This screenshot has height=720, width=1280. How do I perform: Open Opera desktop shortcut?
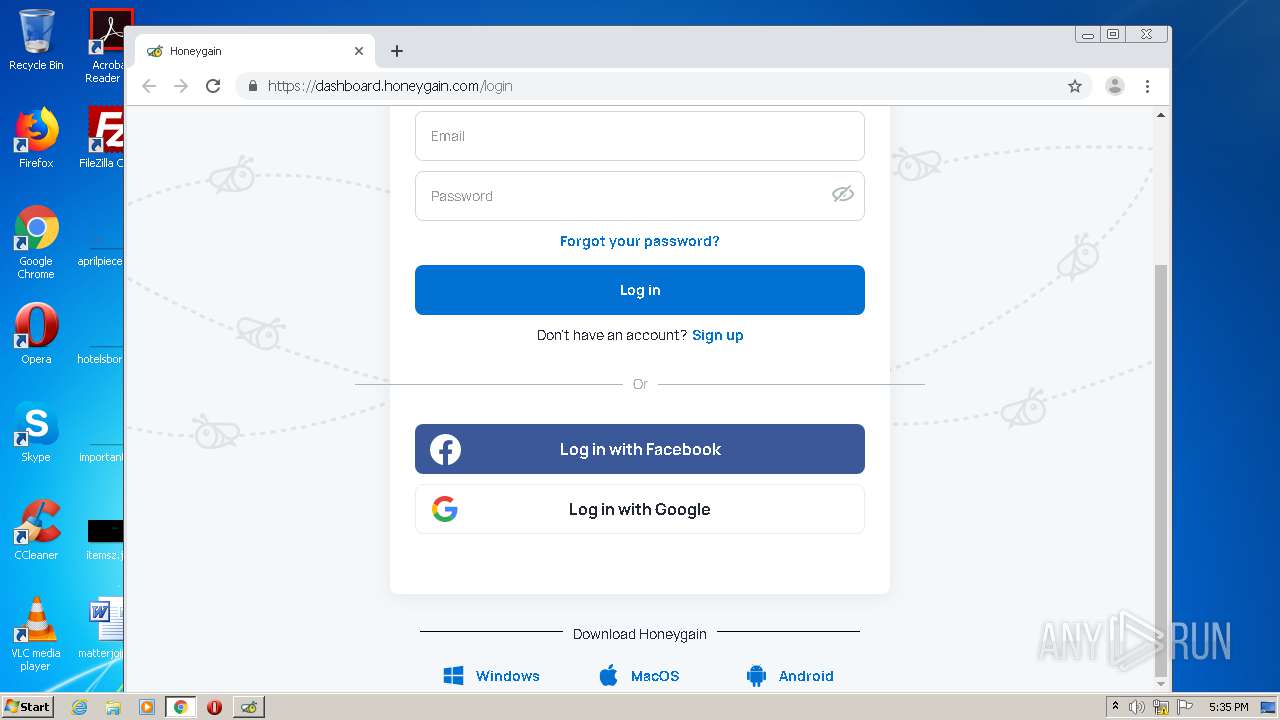[x=36, y=334]
